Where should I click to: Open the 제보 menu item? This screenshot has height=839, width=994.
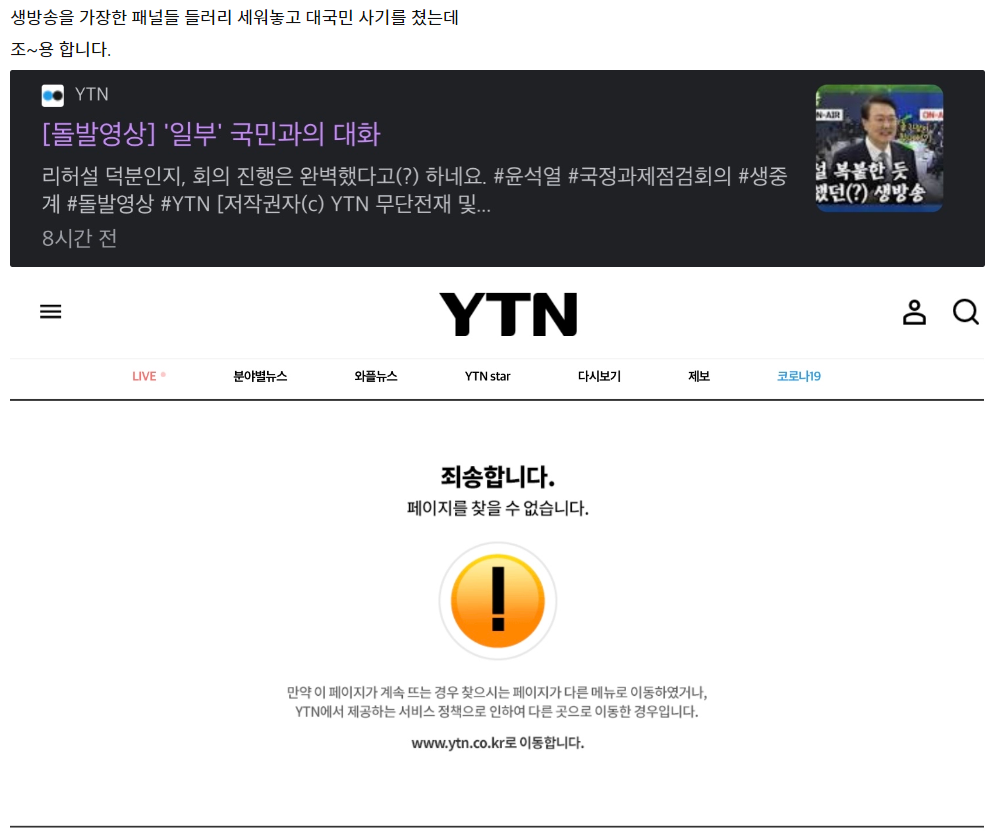pos(699,376)
